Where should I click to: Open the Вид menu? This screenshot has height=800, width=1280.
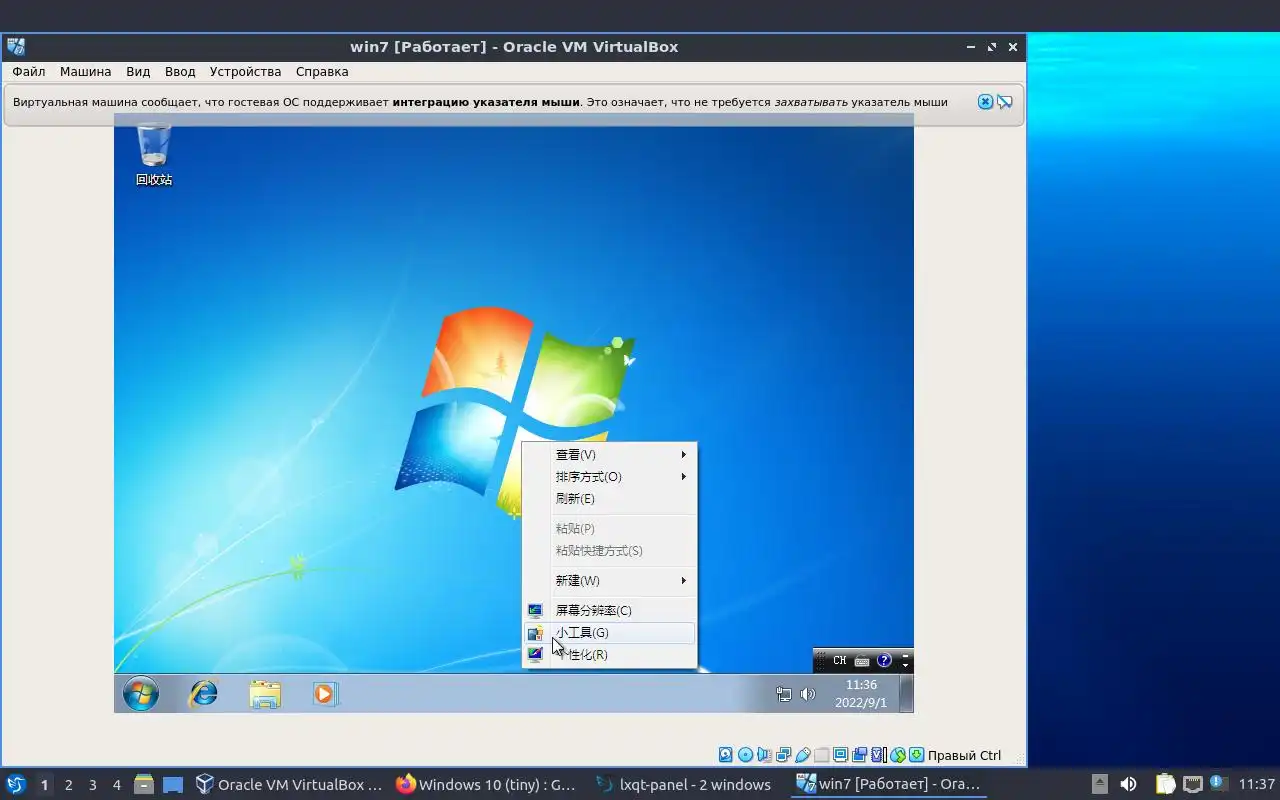click(x=138, y=72)
